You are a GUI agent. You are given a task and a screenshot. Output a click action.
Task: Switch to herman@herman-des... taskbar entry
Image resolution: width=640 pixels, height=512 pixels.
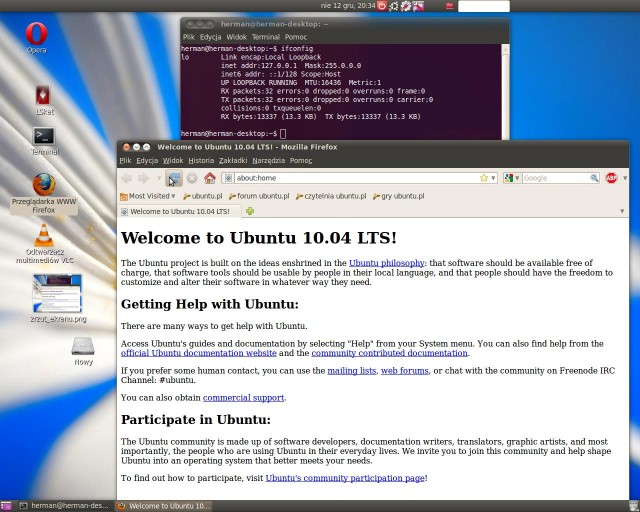tap(65, 506)
